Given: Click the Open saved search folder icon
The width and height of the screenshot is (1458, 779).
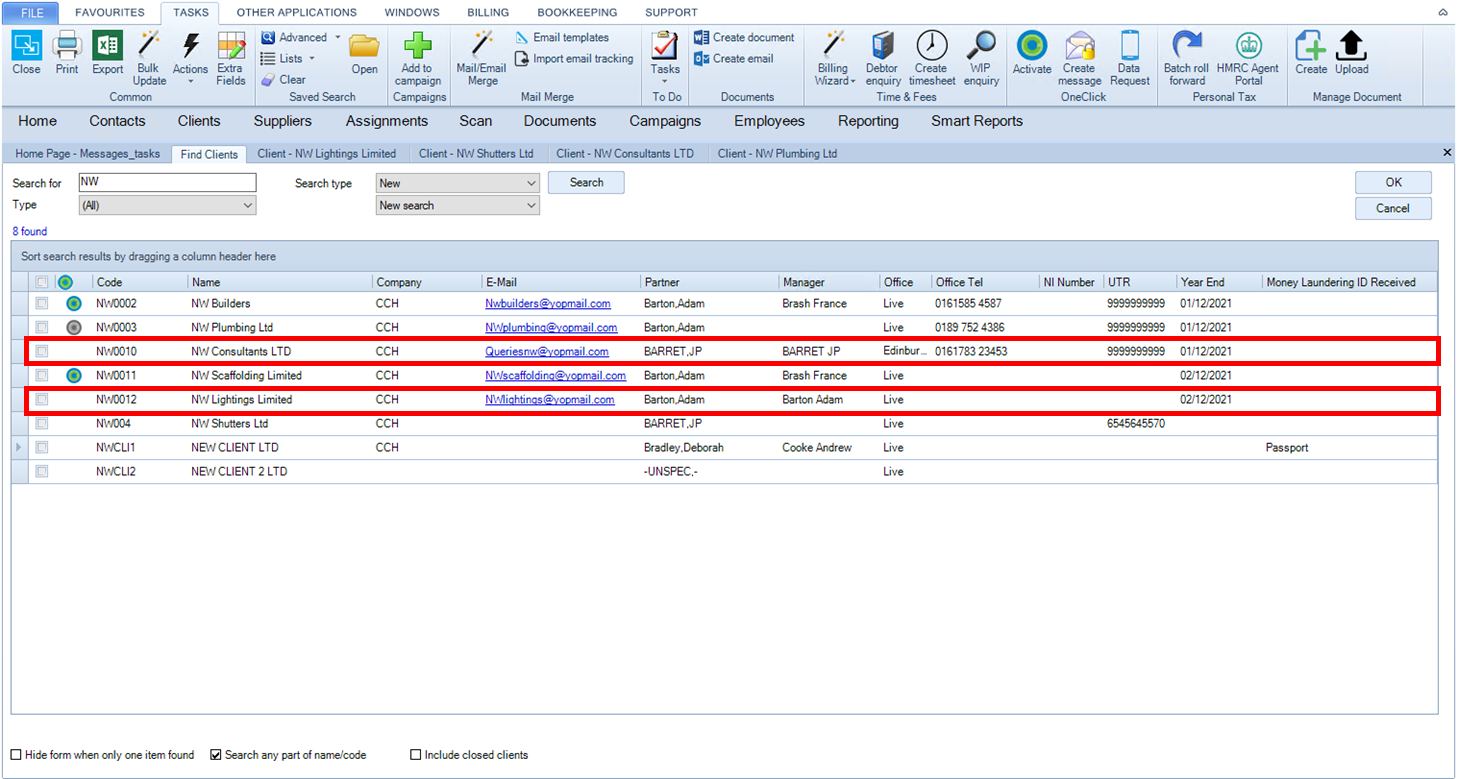Looking at the screenshot, I should [364, 46].
